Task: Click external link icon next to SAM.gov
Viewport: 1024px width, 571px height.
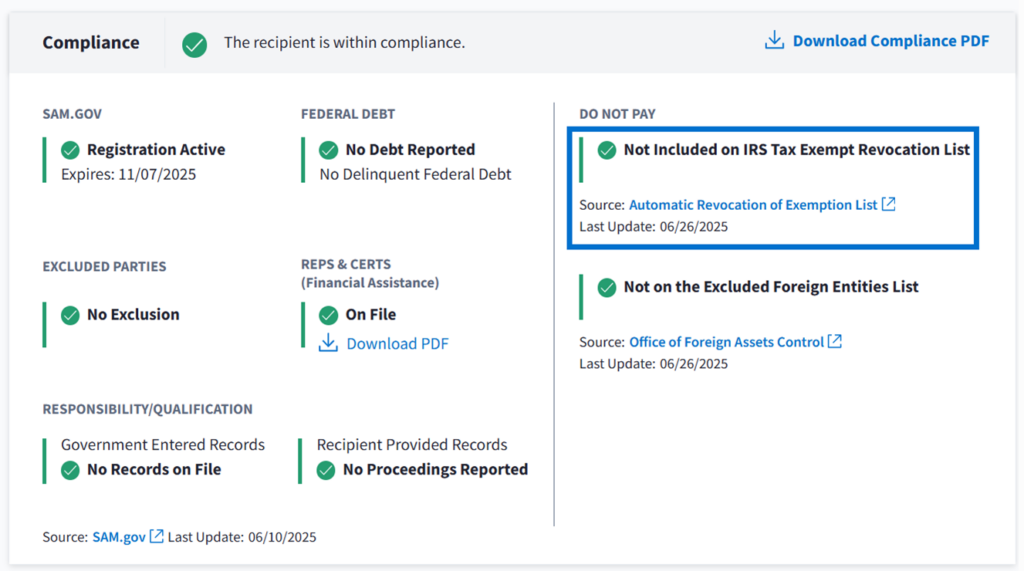Action: (x=157, y=537)
